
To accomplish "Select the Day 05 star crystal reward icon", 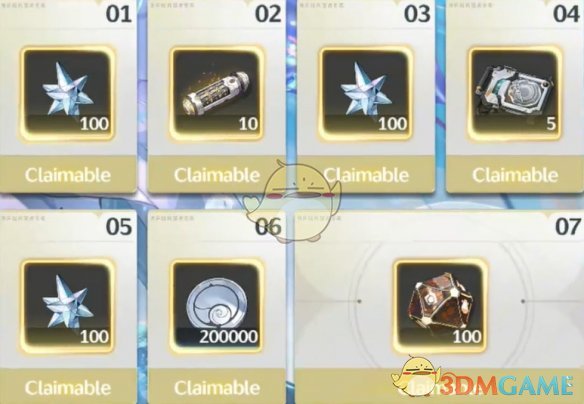I will [67, 306].
